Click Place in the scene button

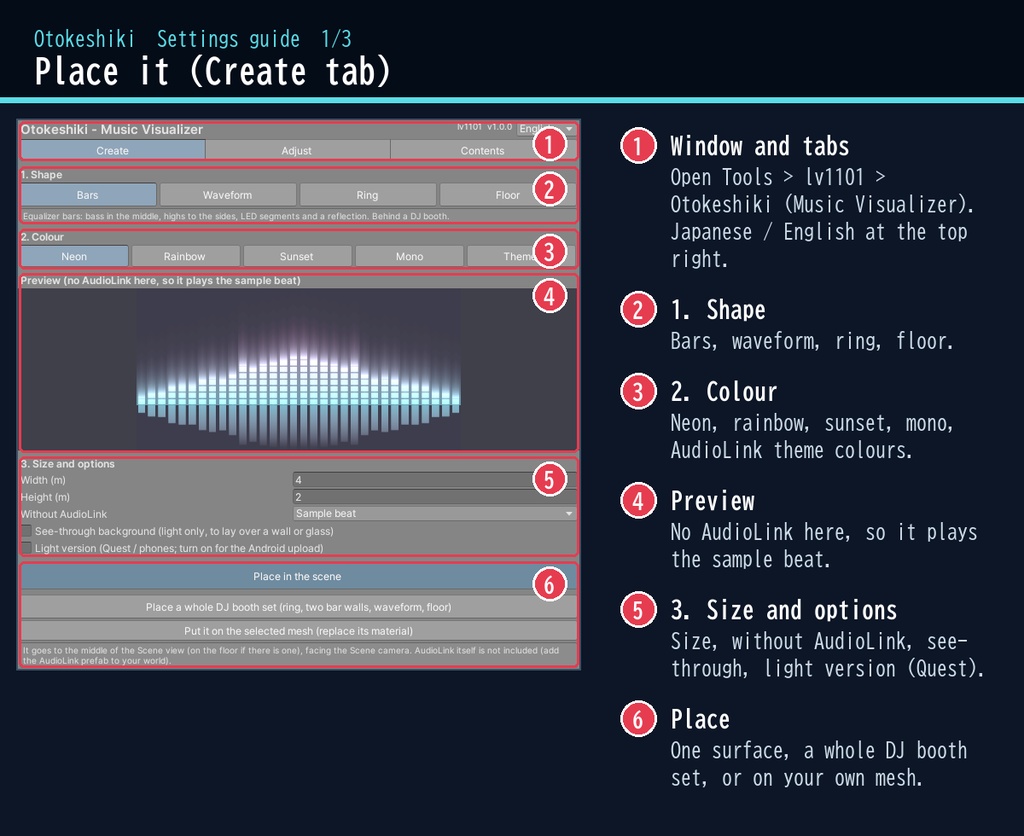pyautogui.click(x=298, y=577)
